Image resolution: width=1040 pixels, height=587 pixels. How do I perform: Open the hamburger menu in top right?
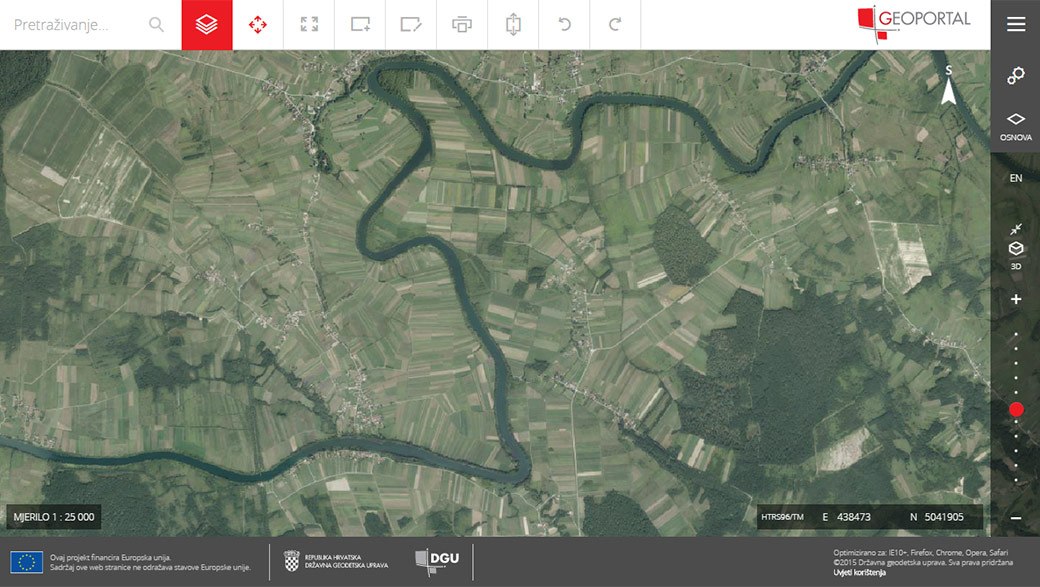tap(1015, 25)
